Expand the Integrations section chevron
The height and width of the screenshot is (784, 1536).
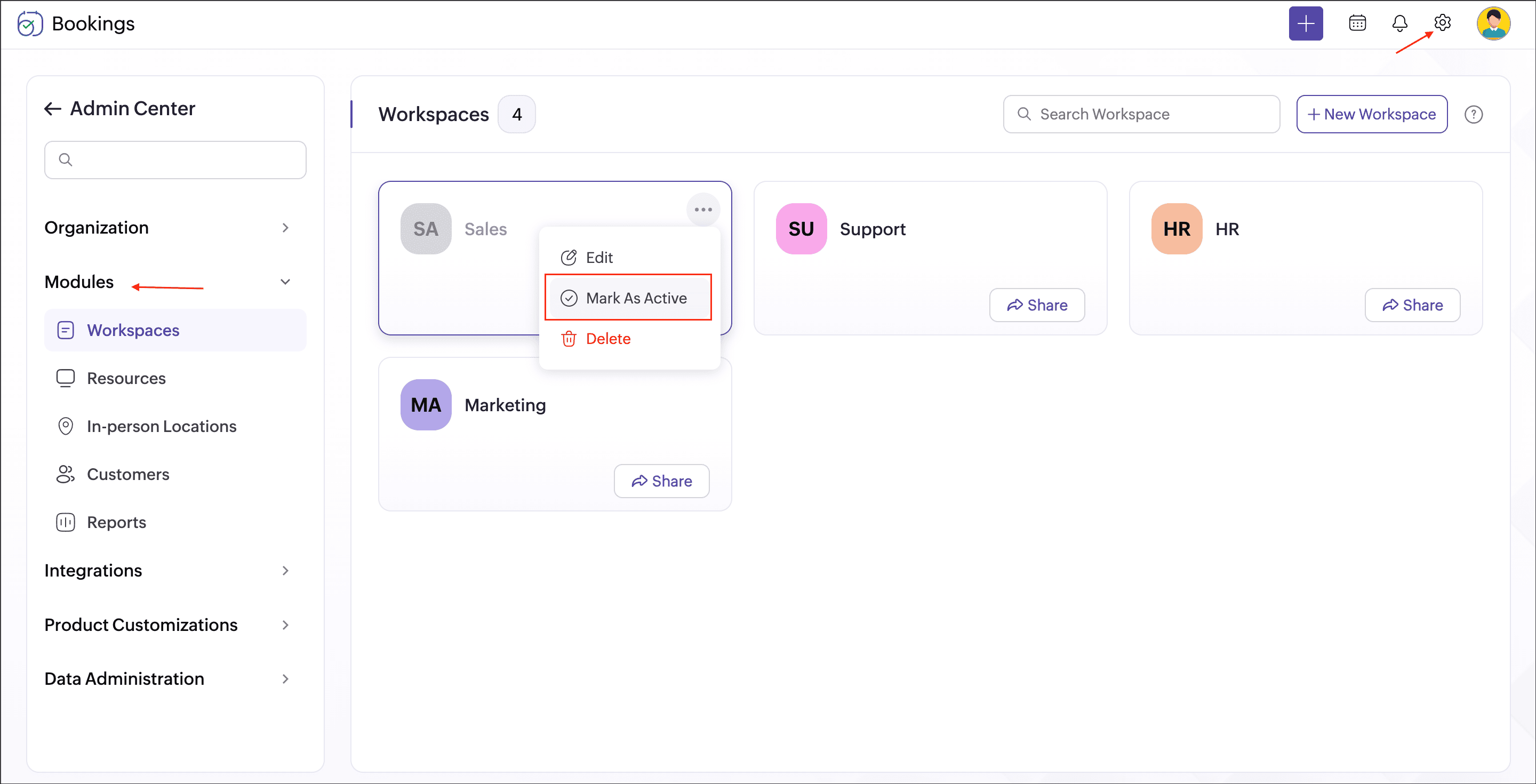point(286,571)
